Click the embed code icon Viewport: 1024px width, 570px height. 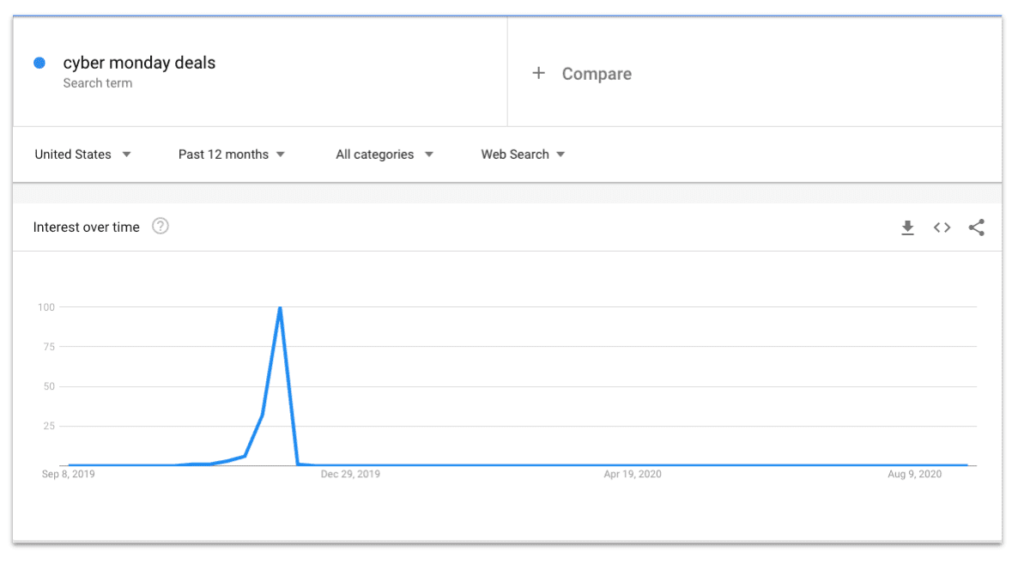click(x=942, y=228)
